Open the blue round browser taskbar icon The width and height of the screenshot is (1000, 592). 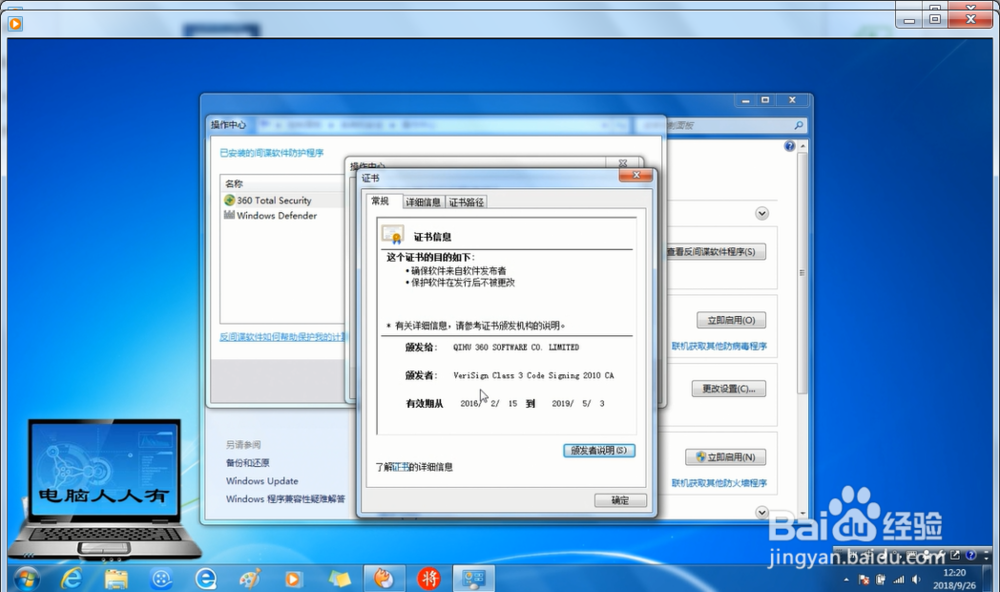click(x=161, y=579)
